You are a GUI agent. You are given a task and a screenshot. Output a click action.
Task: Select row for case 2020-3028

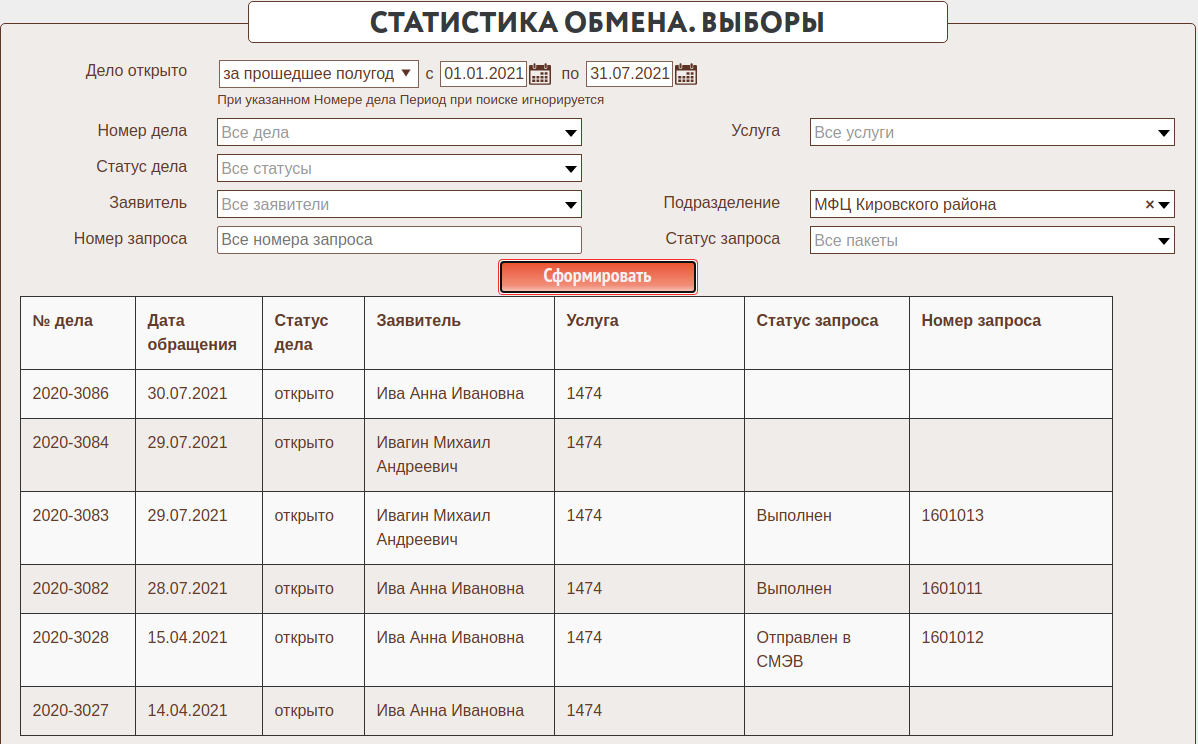[71, 638]
